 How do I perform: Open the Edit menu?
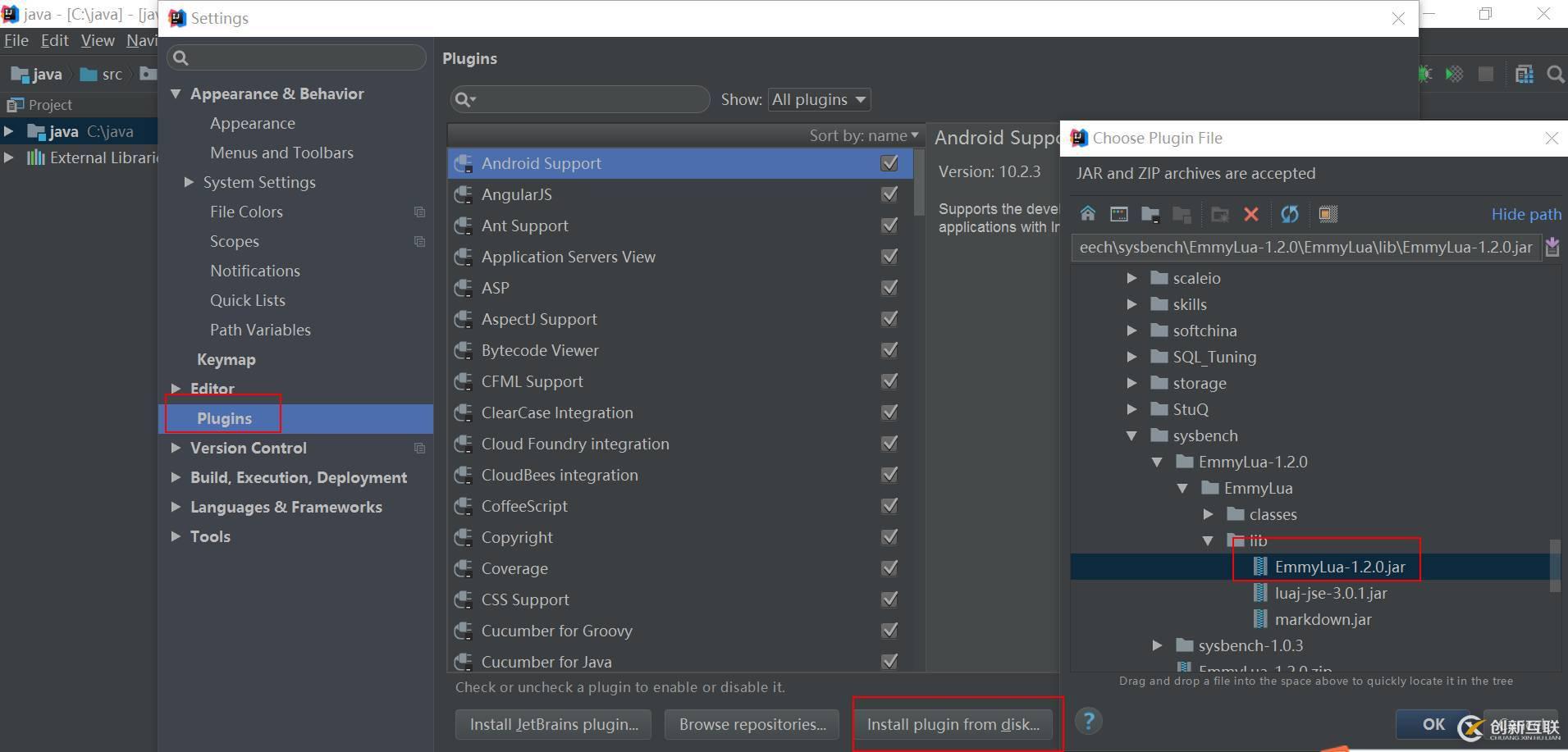pyautogui.click(x=54, y=40)
